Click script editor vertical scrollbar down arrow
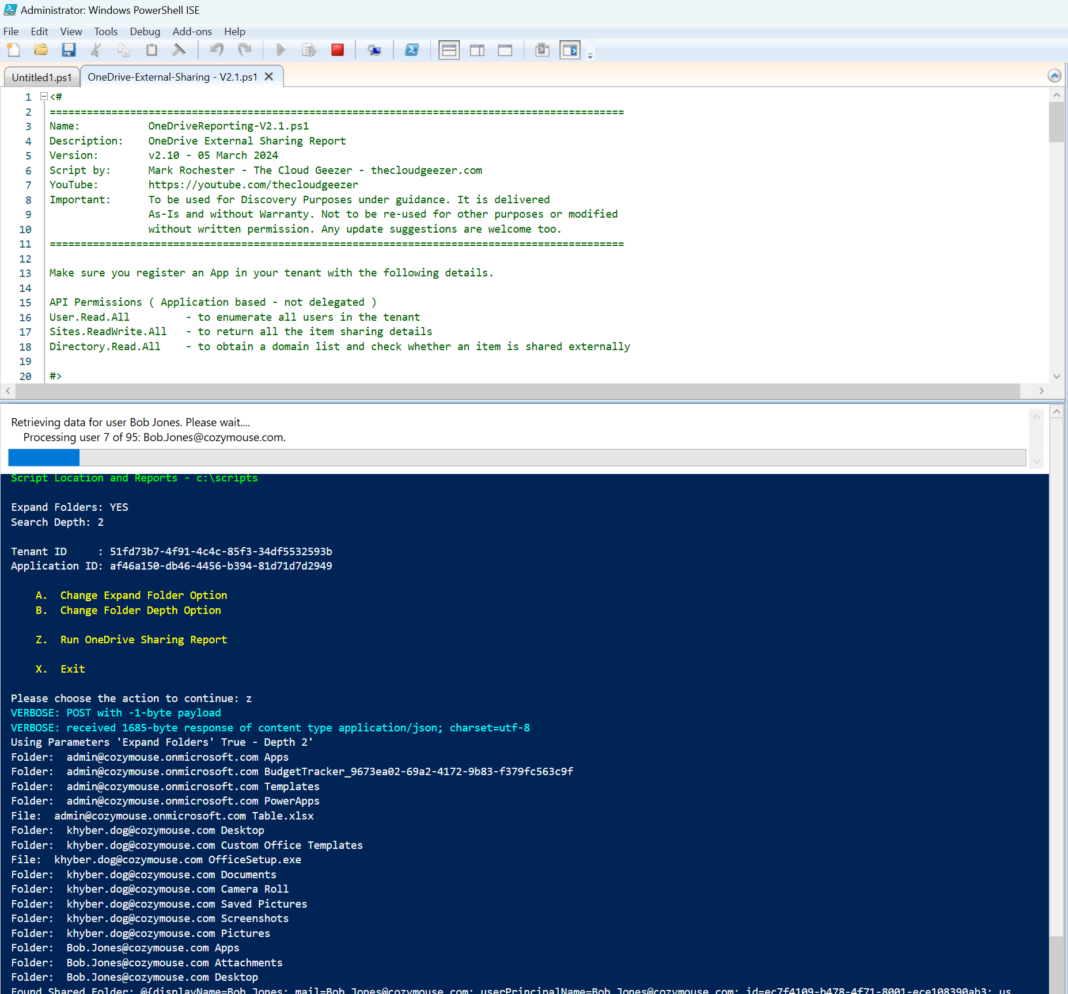This screenshot has height=994, width=1068. tap(1056, 376)
